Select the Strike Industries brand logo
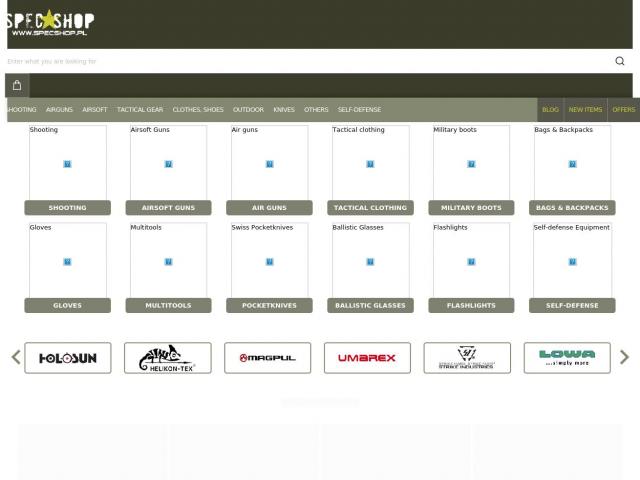 pyautogui.click(x=467, y=358)
